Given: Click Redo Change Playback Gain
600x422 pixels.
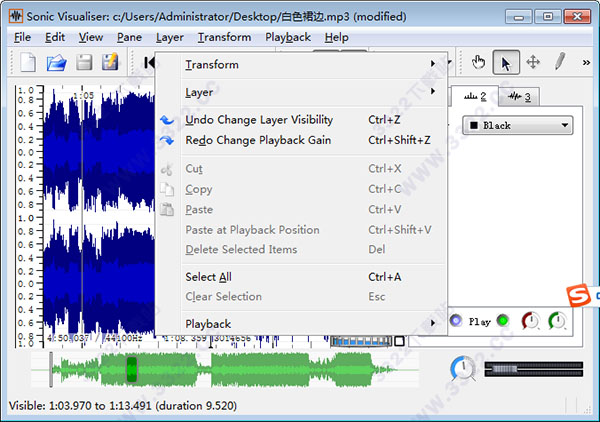Looking at the screenshot, I should (x=257, y=140).
